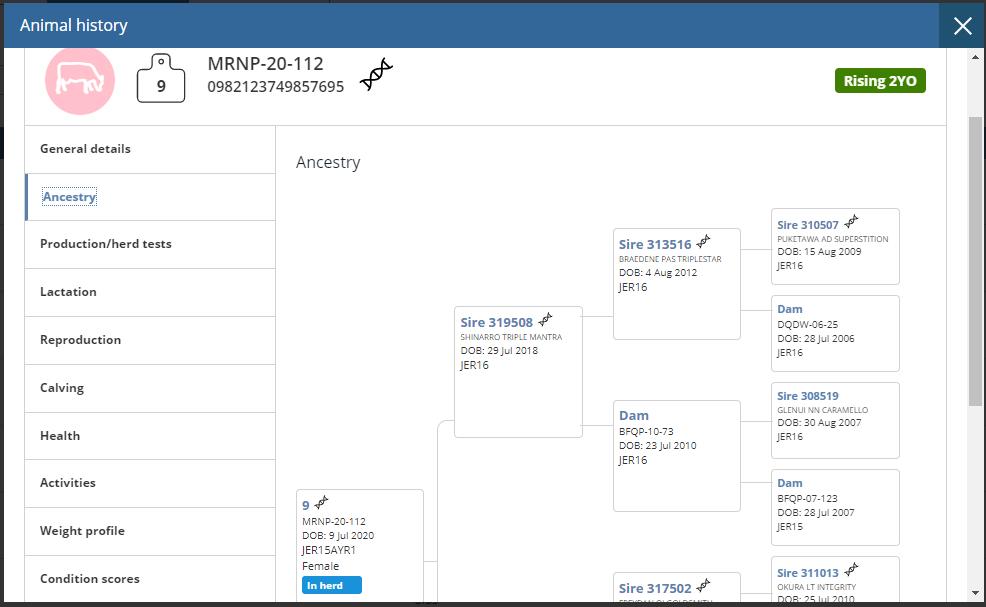986x607 pixels.
Task: Click DNA icon next to Sire 317502
Action: pyautogui.click(x=704, y=585)
